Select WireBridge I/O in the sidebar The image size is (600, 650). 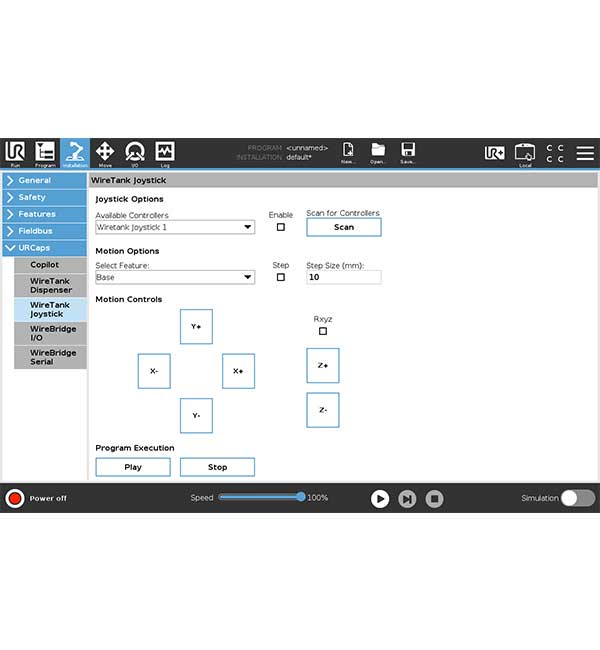click(51, 334)
